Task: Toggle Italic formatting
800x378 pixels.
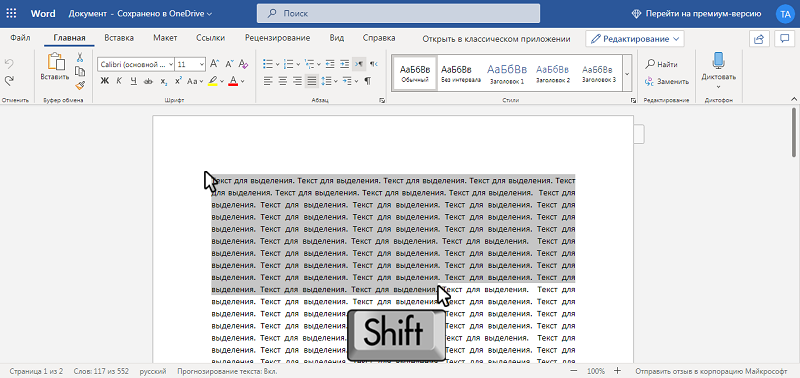Action: click(119, 81)
